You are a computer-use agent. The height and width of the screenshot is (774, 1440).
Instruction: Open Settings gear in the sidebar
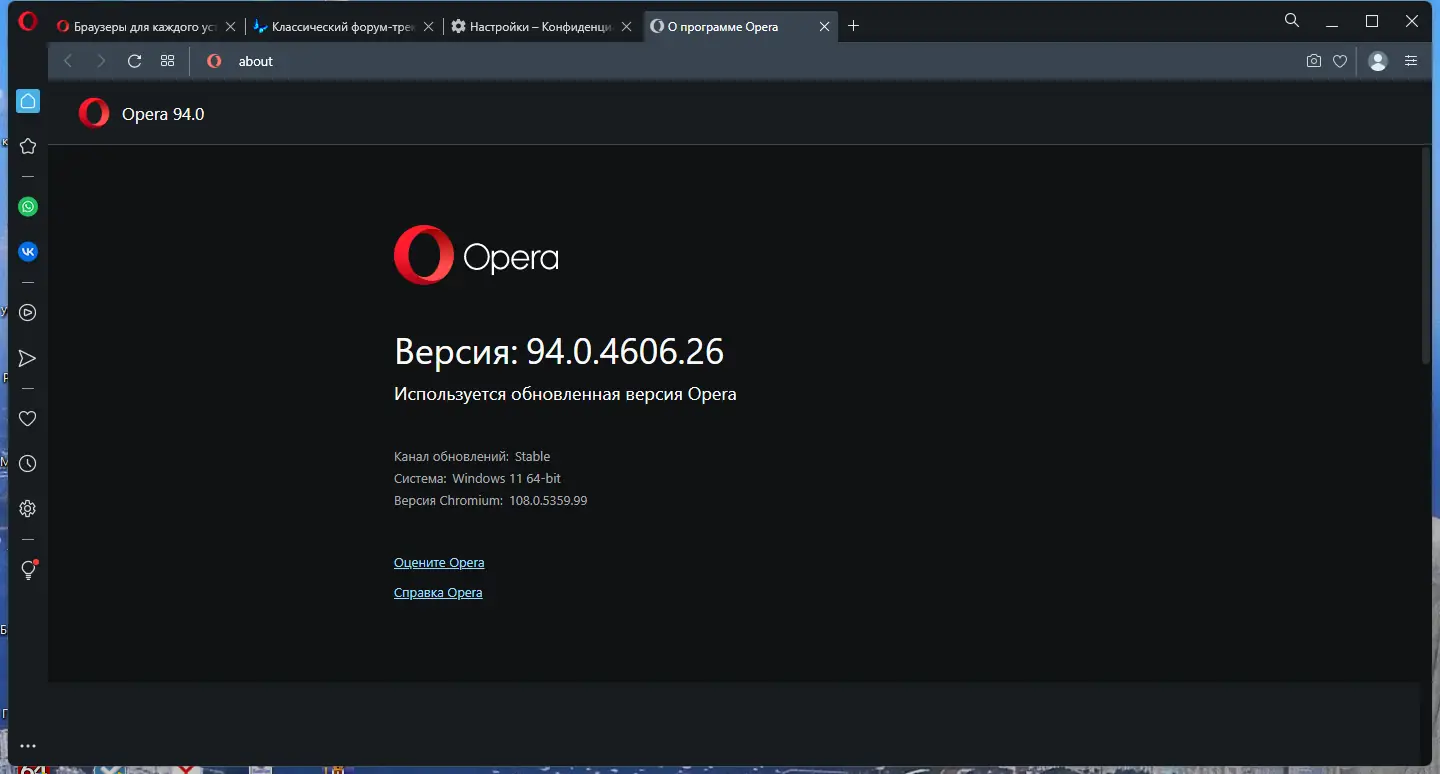click(x=28, y=509)
